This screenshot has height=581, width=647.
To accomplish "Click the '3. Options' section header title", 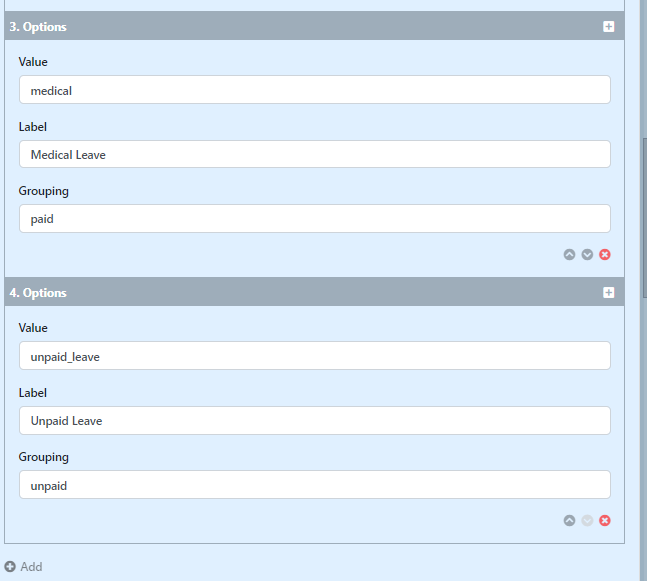I will [38, 27].
